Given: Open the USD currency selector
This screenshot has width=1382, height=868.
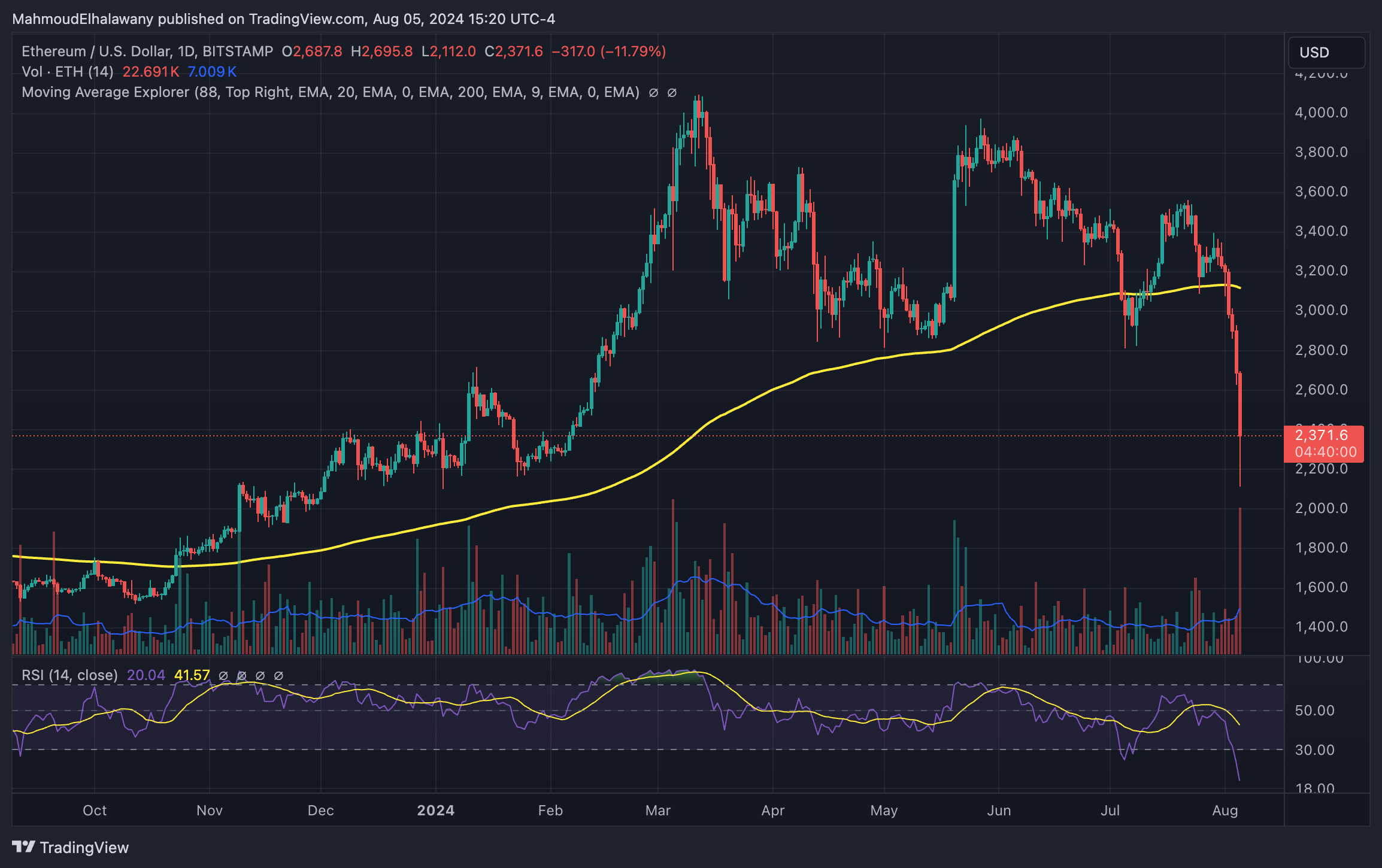Looking at the screenshot, I should point(1326,53).
